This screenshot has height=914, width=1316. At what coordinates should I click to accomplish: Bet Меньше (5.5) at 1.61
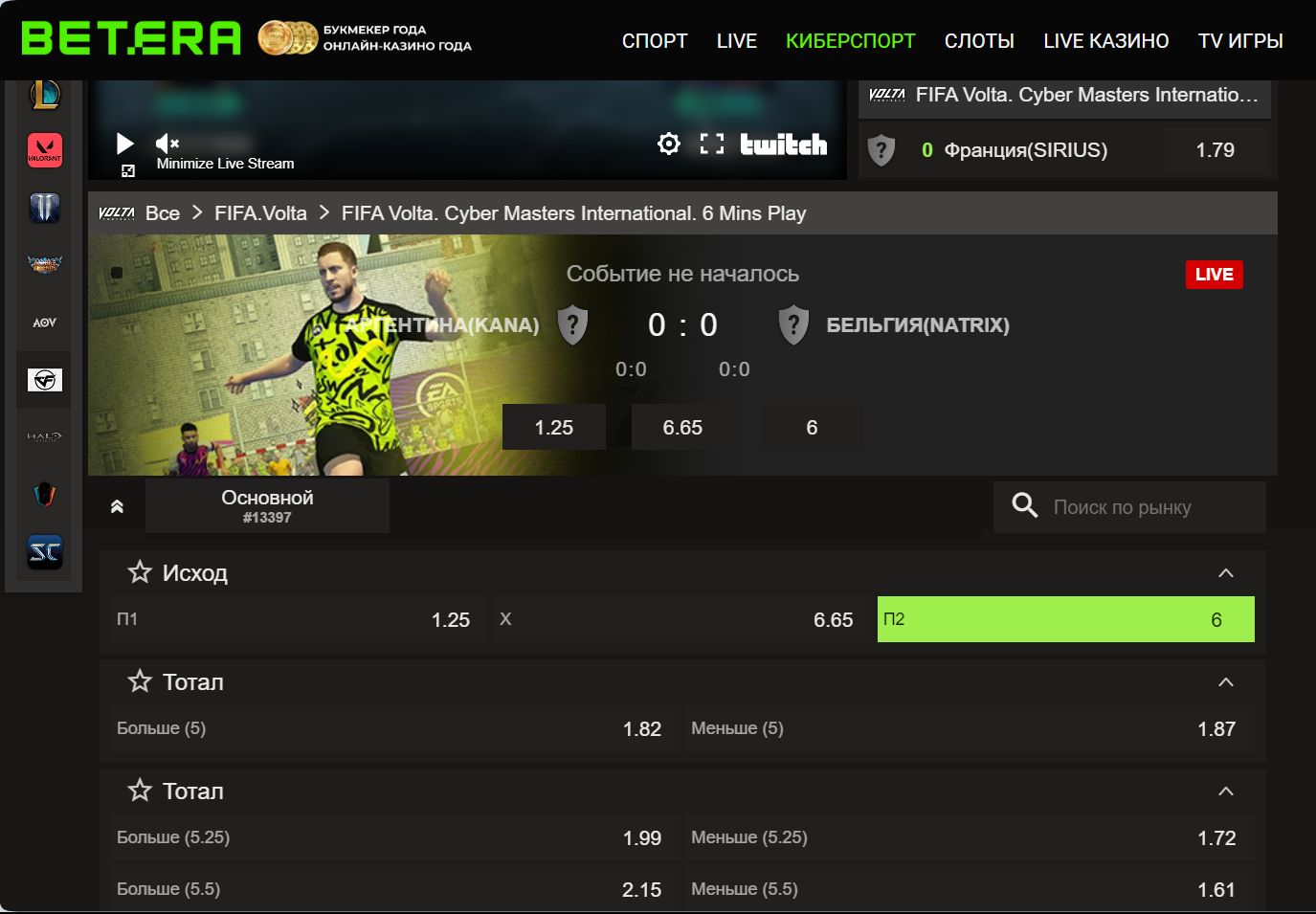point(970,889)
